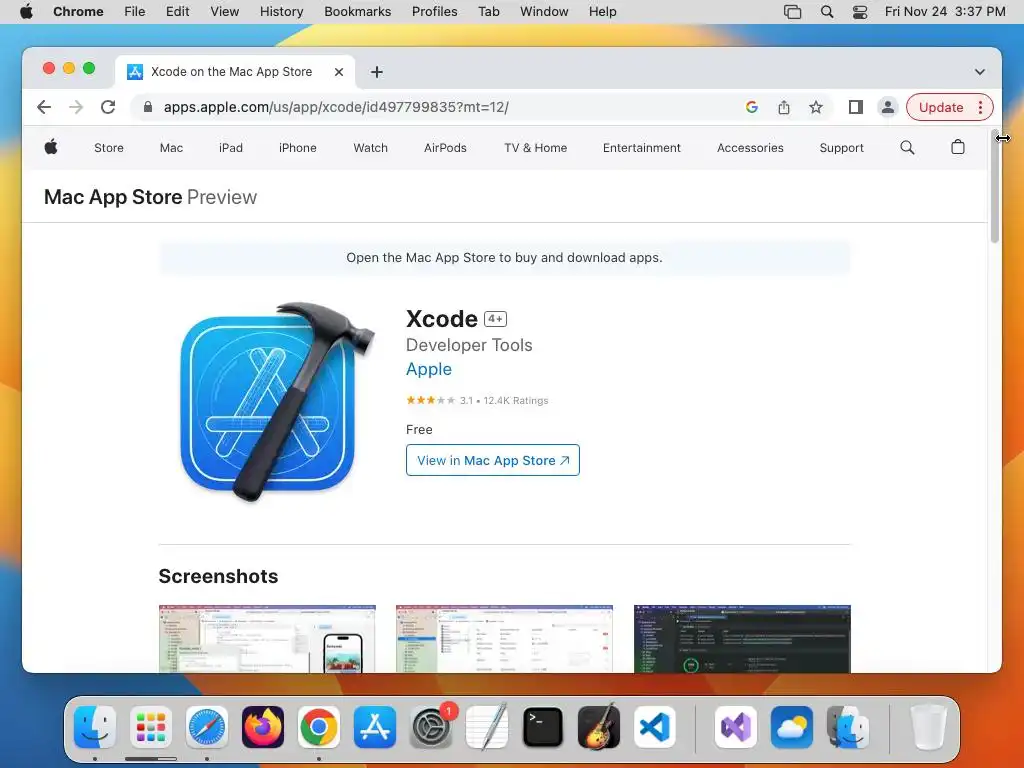Open the dark-themed third screenshot thumbnail
Image resolution: width=1024 pixels, height=768 pixels.
pyautogui.click(x=742, y=639)
